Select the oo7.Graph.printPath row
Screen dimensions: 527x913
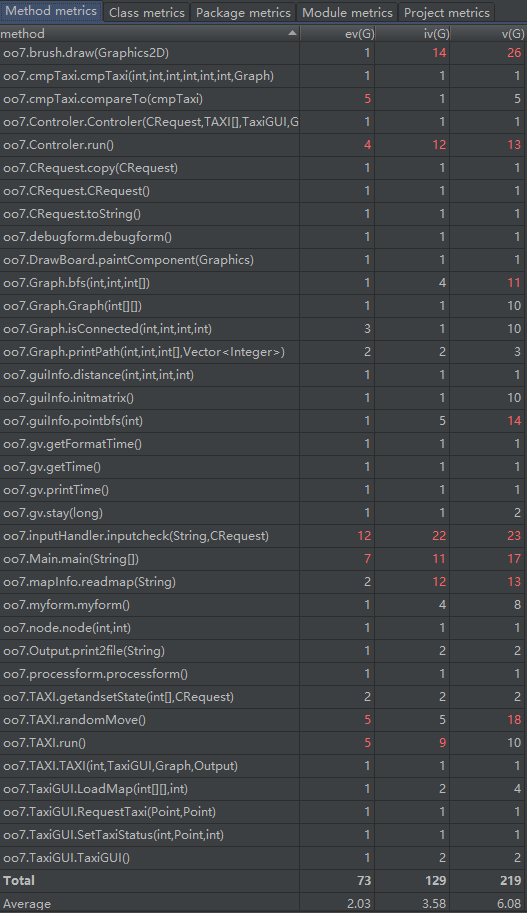263,352
